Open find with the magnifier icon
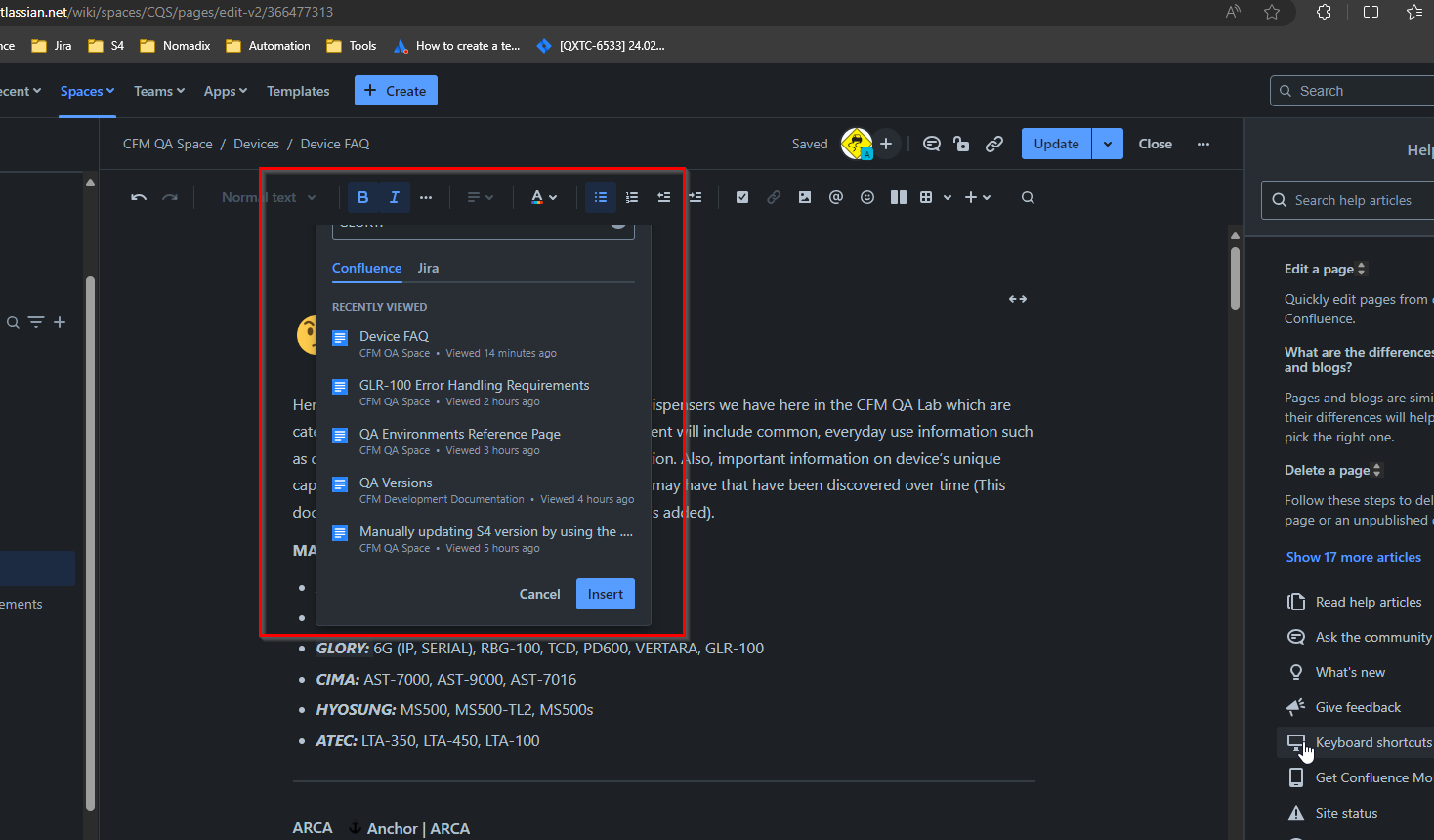 1027,196
